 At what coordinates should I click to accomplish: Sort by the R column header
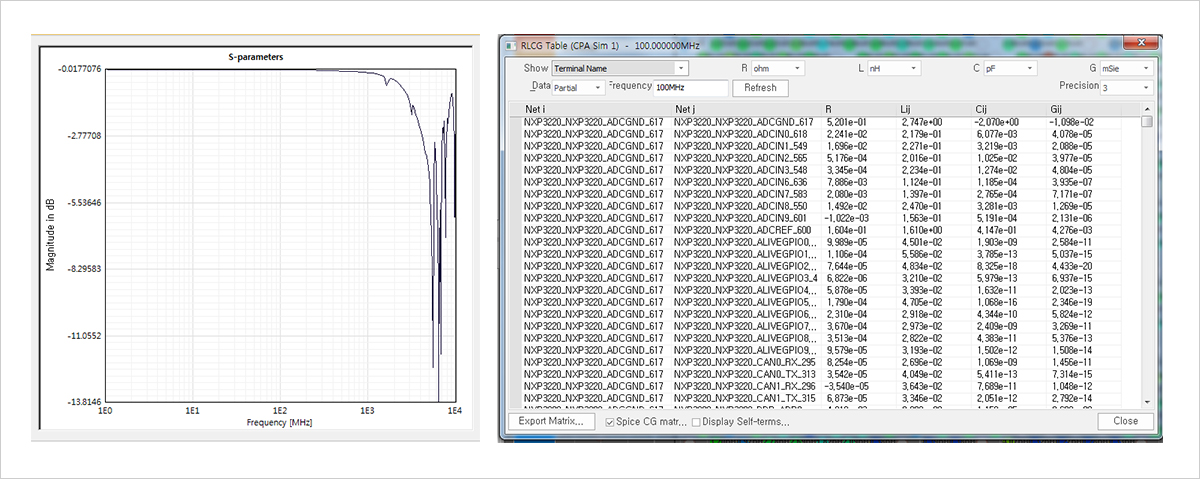[x=858, y=109]
